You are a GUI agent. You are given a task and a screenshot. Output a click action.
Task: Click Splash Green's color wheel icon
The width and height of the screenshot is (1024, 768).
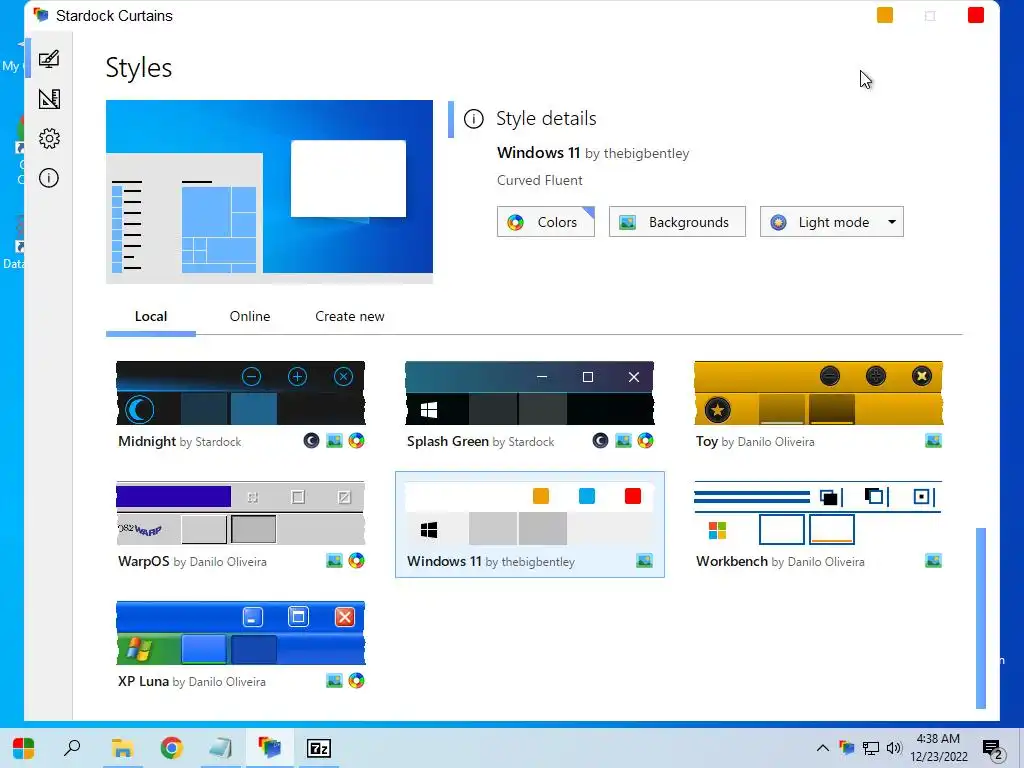[646, 441]
